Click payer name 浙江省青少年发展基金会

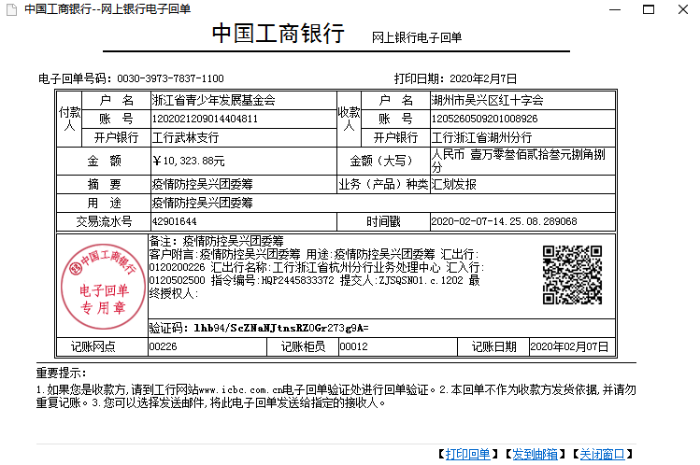click(214, 100)
